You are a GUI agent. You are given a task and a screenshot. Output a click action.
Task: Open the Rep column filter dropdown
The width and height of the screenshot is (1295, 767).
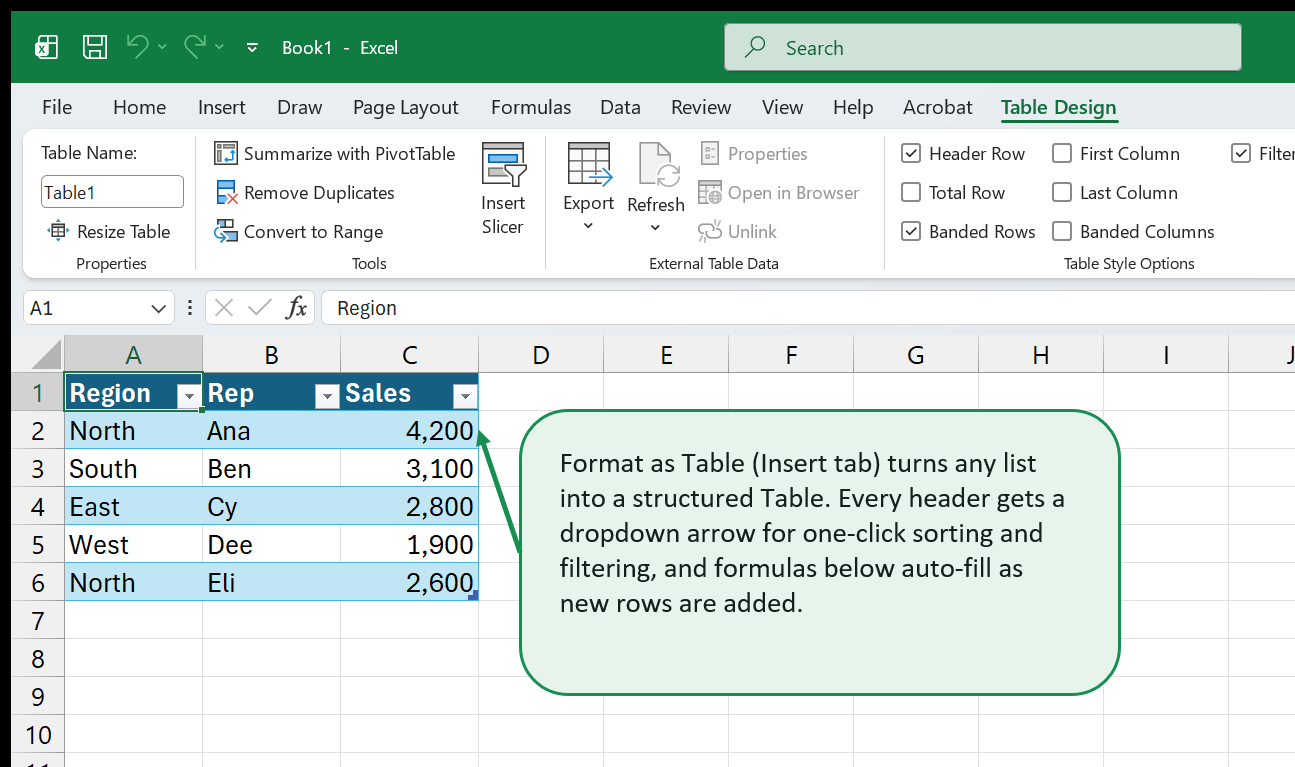327,397
